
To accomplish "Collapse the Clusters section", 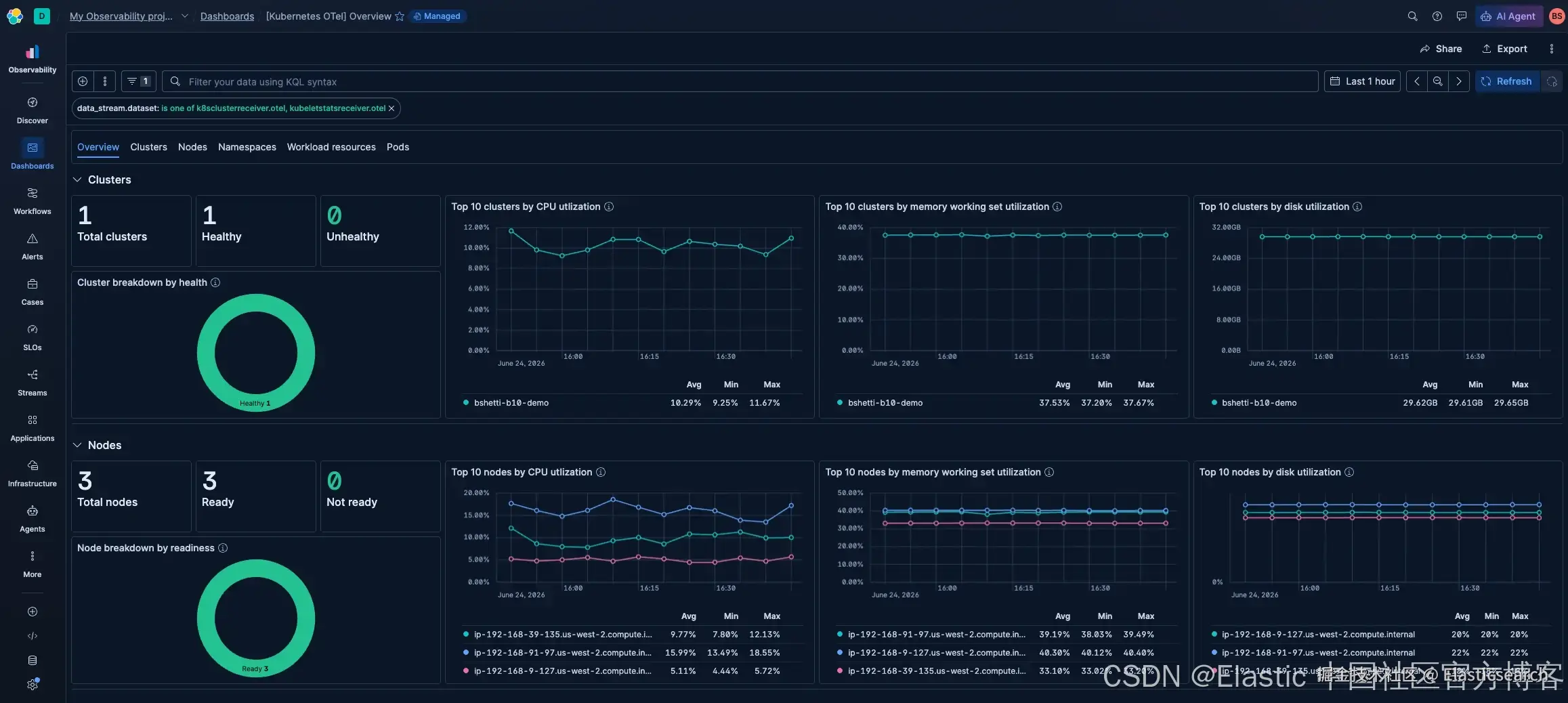I will coord(77,179).
